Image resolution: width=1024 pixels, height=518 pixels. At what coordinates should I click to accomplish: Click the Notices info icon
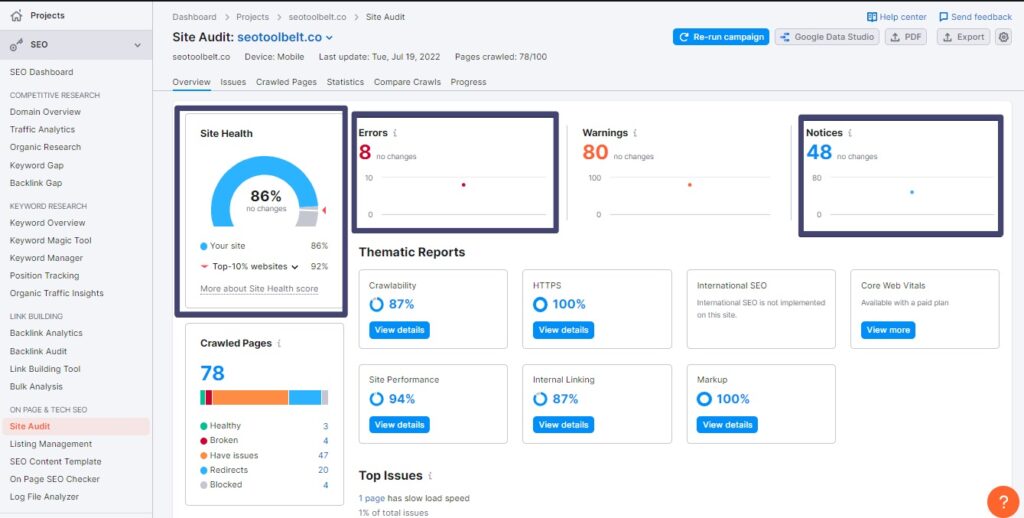pos(850,133)
